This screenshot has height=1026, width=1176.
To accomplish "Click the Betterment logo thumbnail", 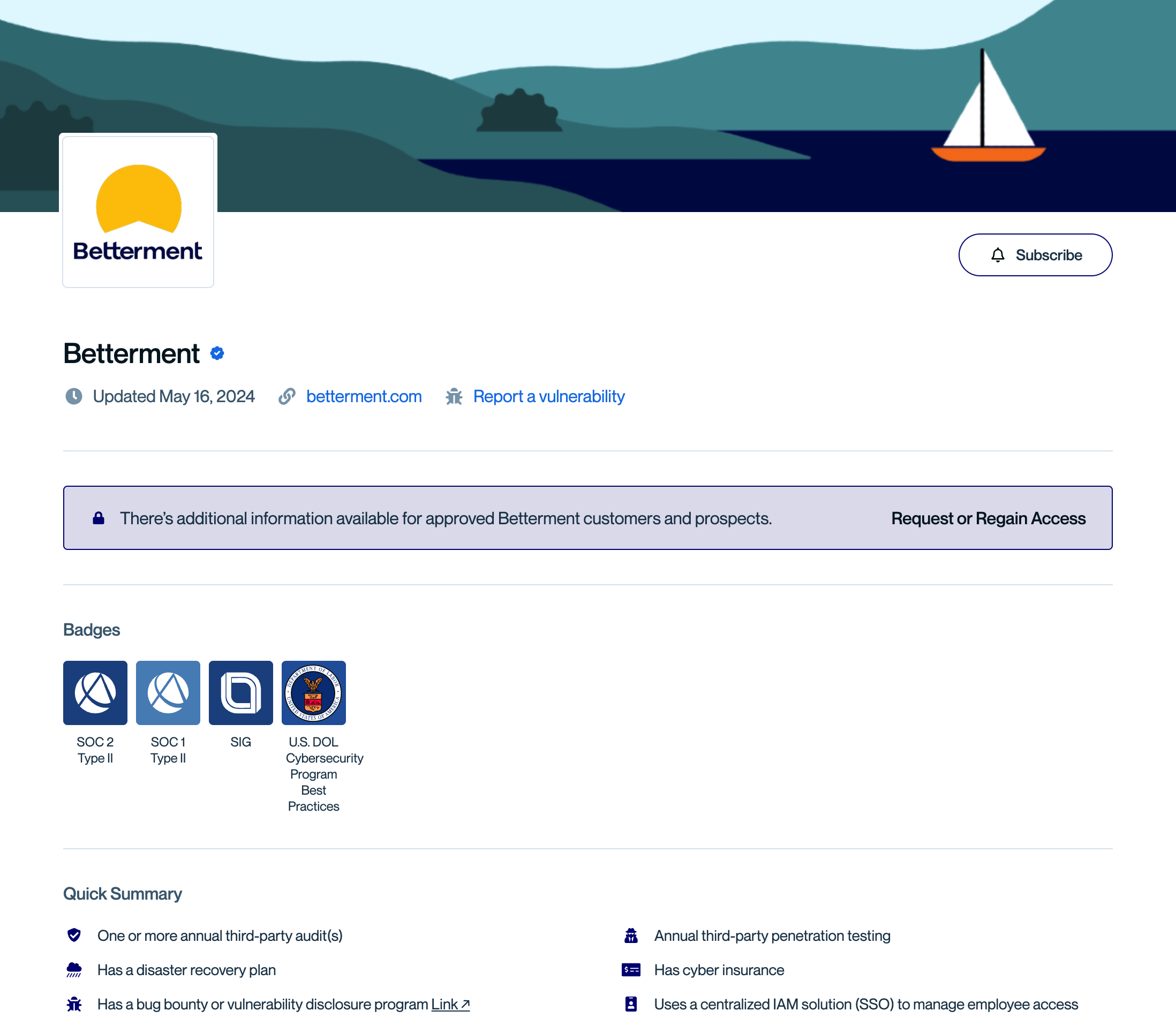I will click(138, 210).
